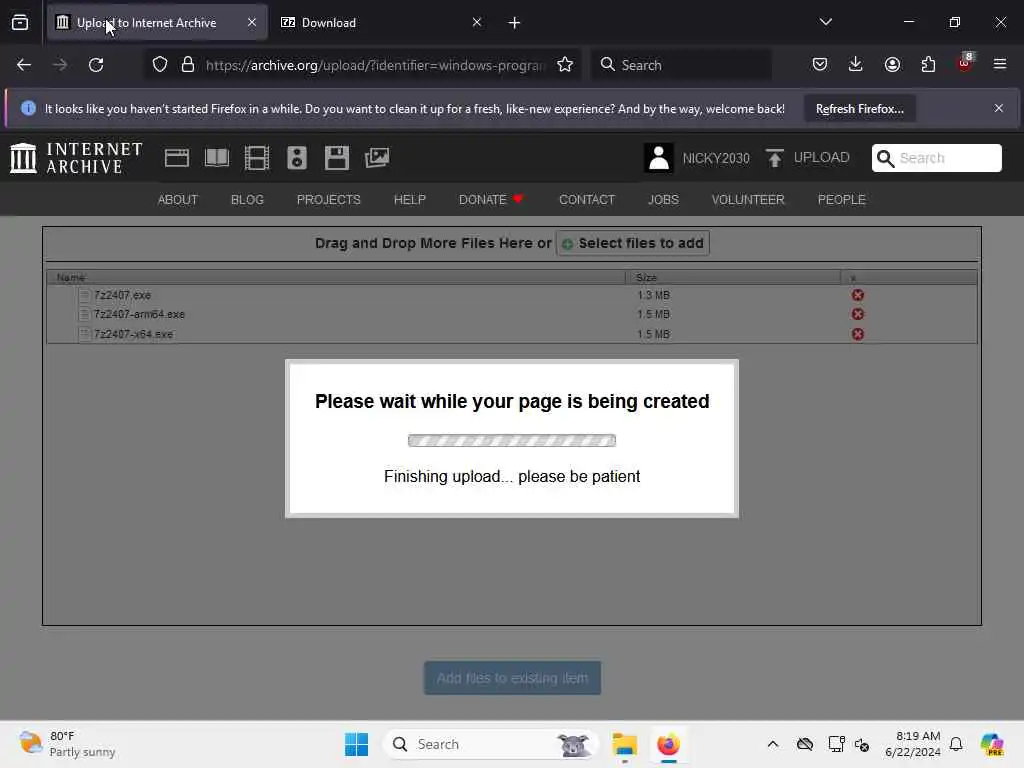Open the ABOUT menu item
The height and width of the screenshot is (768, 1024).
coord(178,200)
